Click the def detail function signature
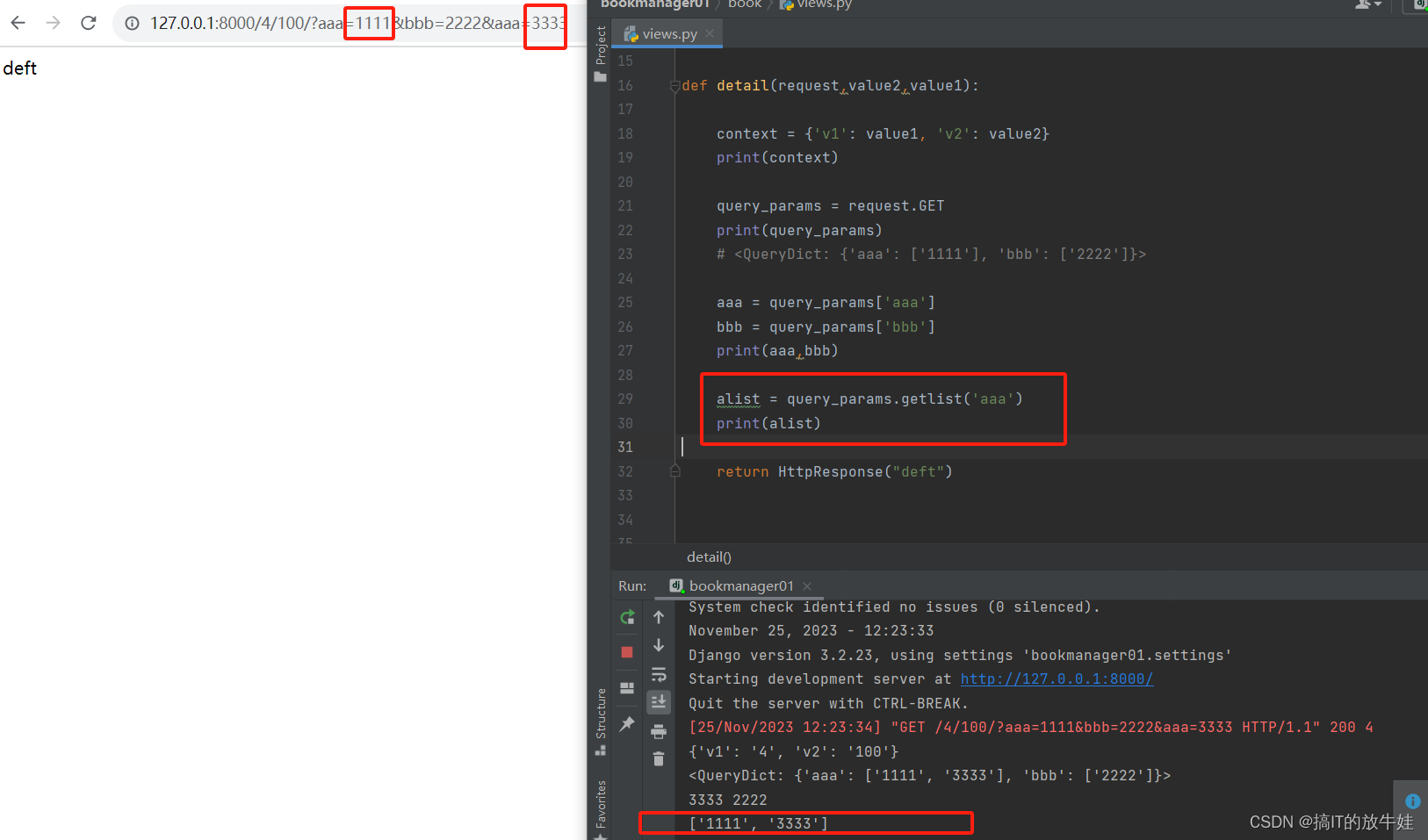 coord(830,86)
